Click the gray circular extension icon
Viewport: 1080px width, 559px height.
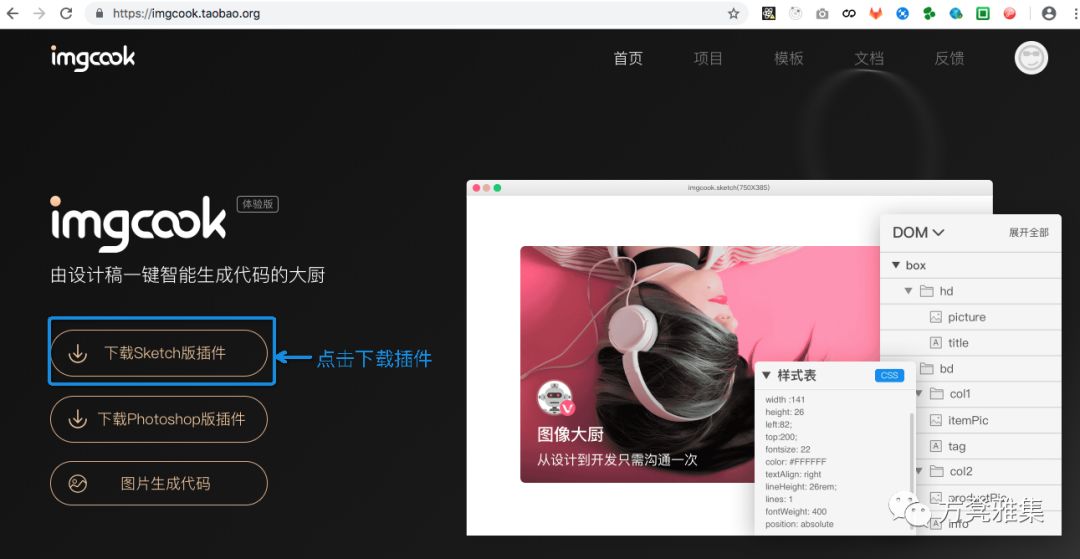tap(796, 13)
